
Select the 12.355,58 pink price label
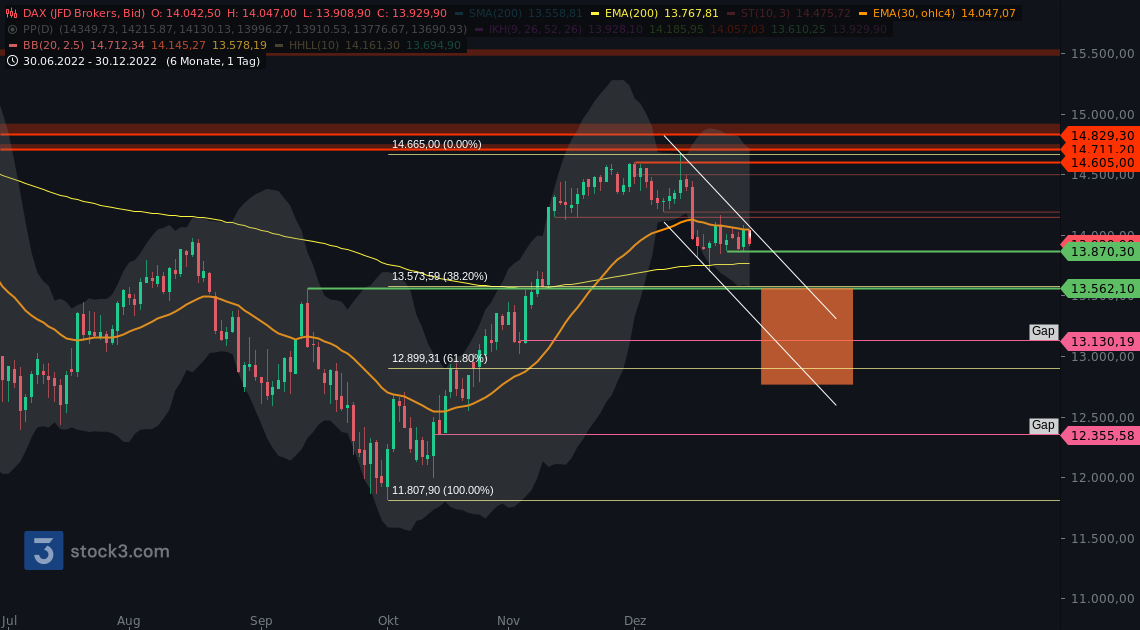point(1101,436)
